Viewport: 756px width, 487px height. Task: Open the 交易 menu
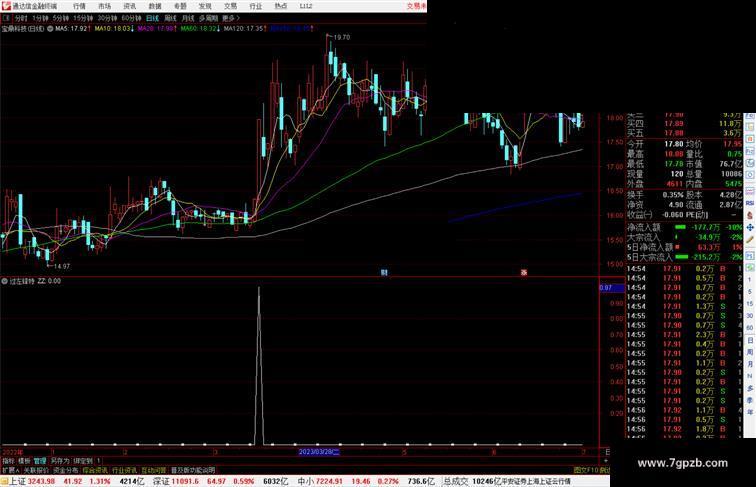click(x=230, y=6)
